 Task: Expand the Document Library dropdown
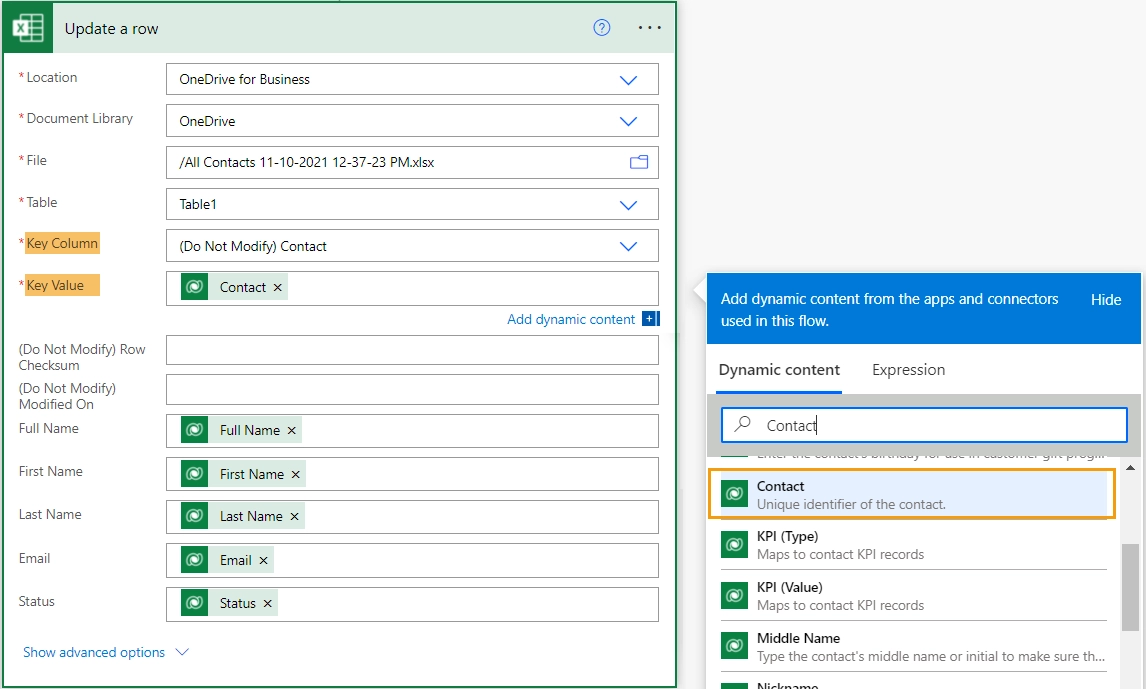pyautogui.click(x=629, y=121)
